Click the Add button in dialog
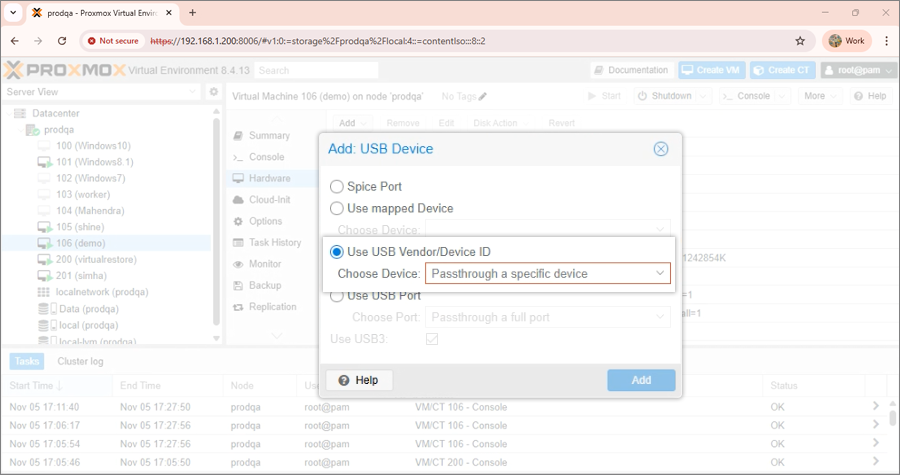 (x=641, y=380)
